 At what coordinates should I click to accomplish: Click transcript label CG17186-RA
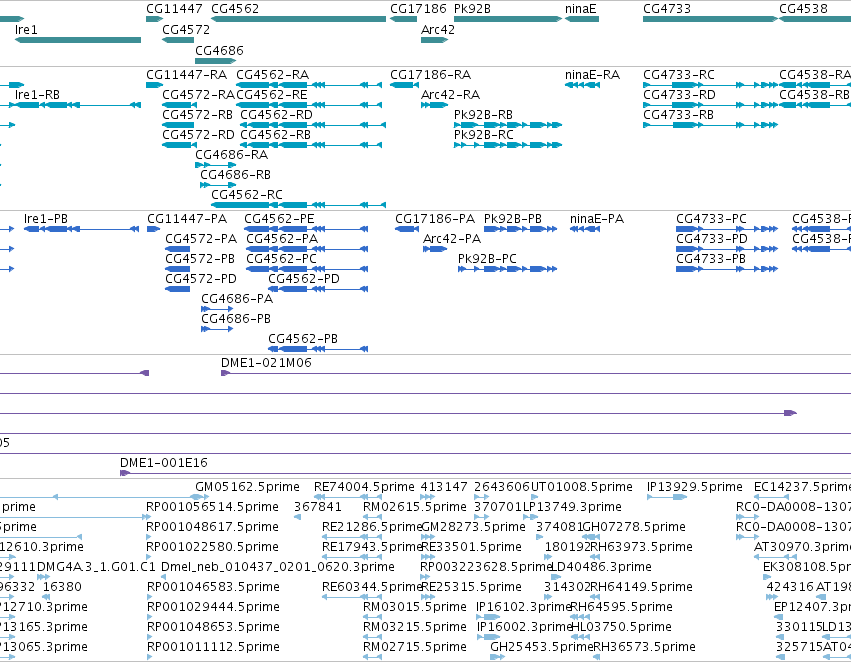point(430,74)
